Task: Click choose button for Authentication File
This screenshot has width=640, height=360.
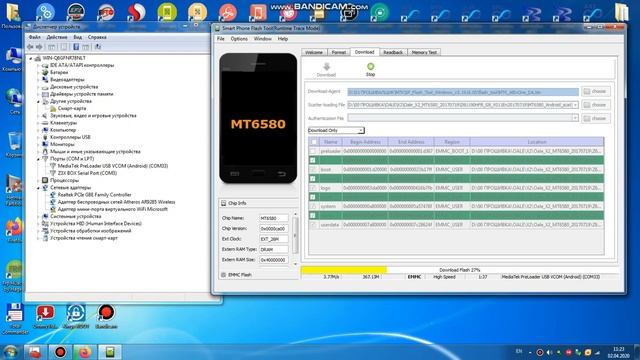Action: coord(596,118)
